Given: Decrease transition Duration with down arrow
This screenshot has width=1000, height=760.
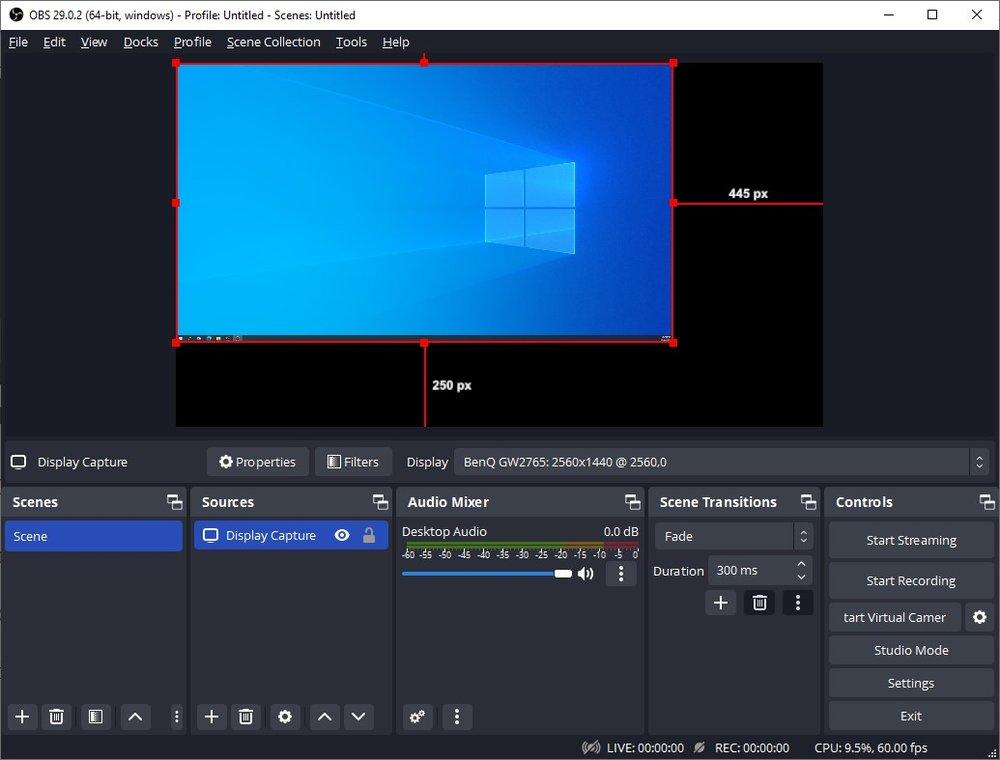Looking at the screenshot, I should (x=802, y=578).
